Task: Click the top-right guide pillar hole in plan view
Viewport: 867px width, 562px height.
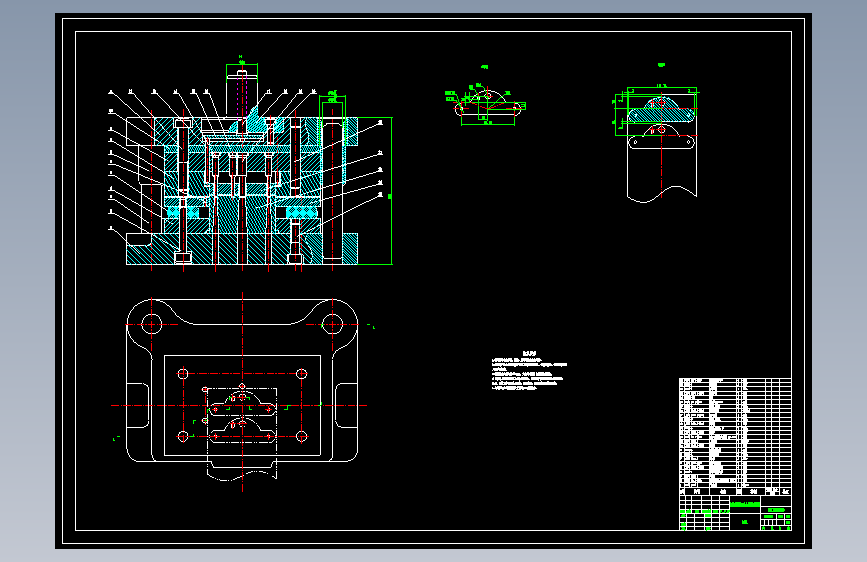Action: (x=332, y=324)
